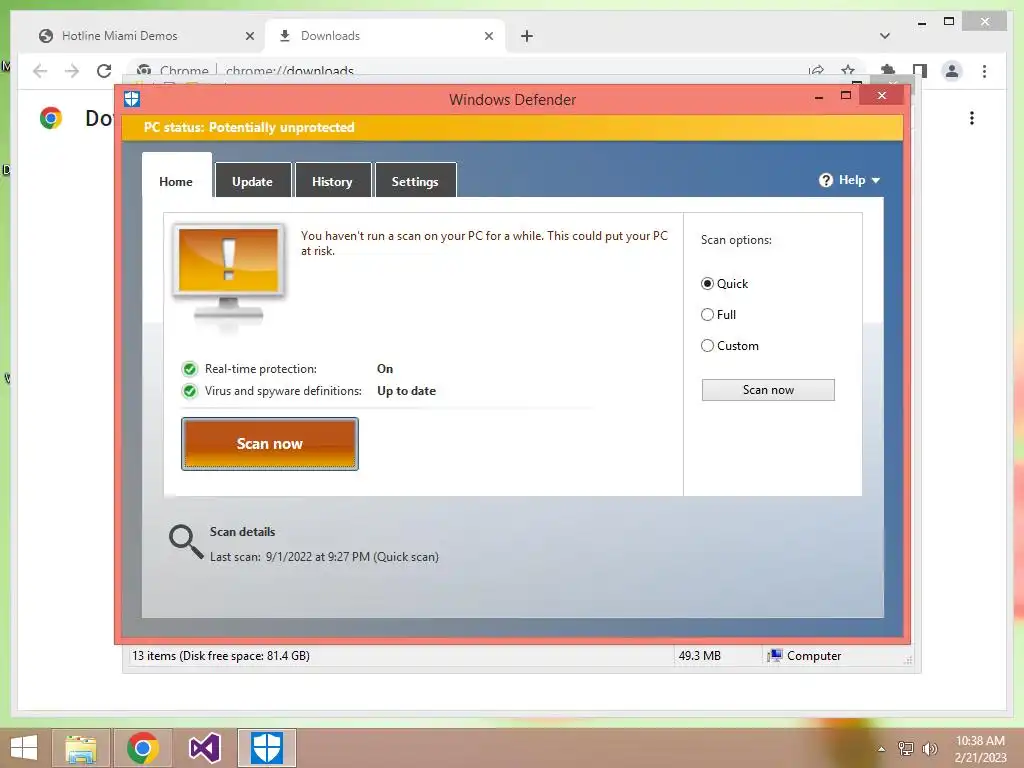Open the Chrome profile avatar
The image size is (1024, 768).
coord(952,71)
